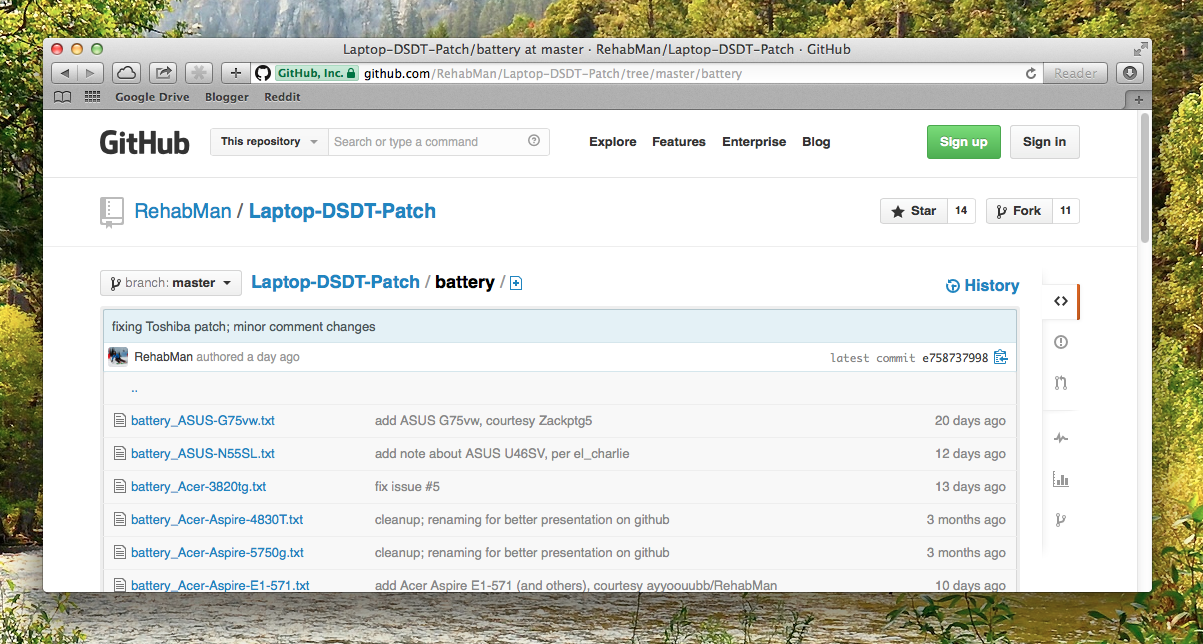Open Pull Requests sidebar icon
Image resolution: width=1203 pixels, height=644 pixels.
pyautogui.click(x=1061, y=383)
